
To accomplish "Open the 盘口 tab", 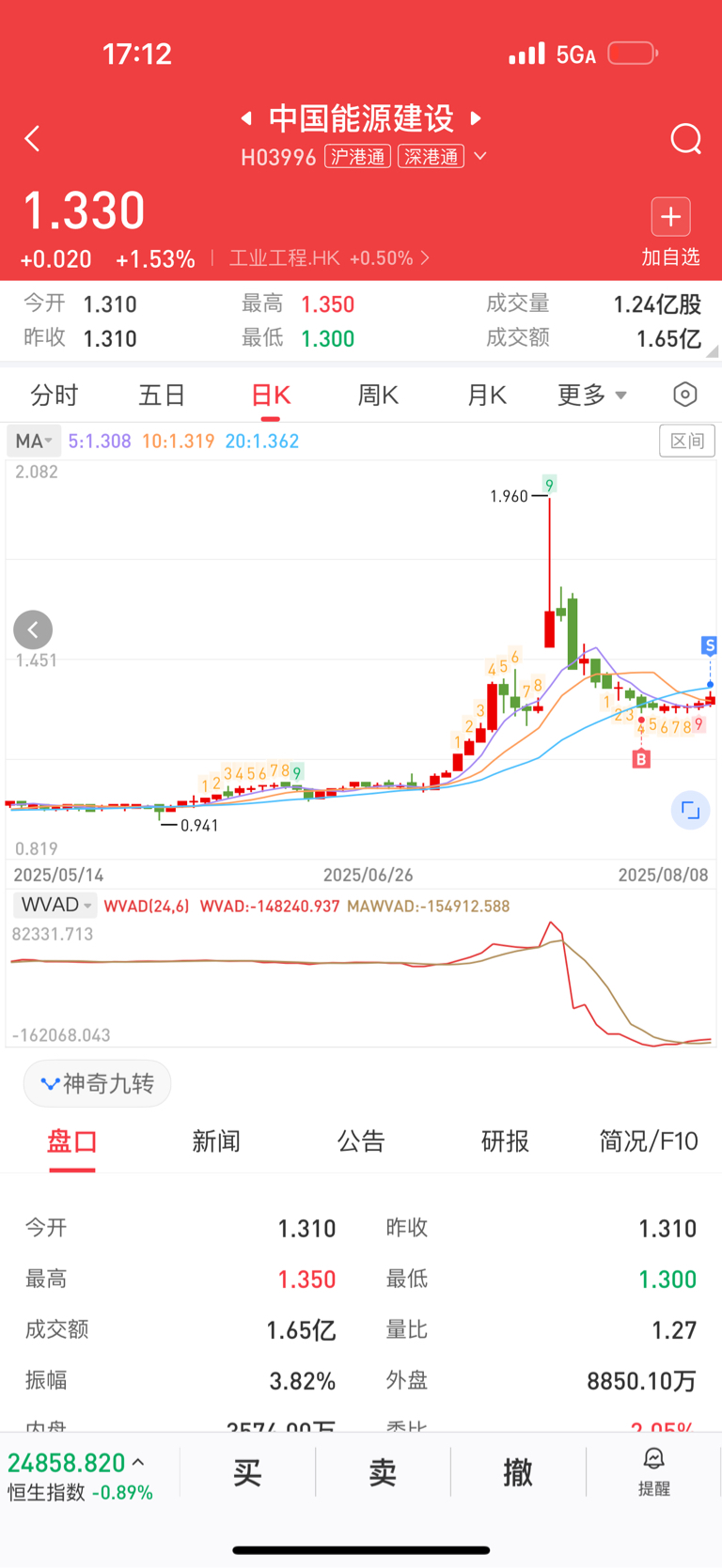I will click(x=72, y=1141).
